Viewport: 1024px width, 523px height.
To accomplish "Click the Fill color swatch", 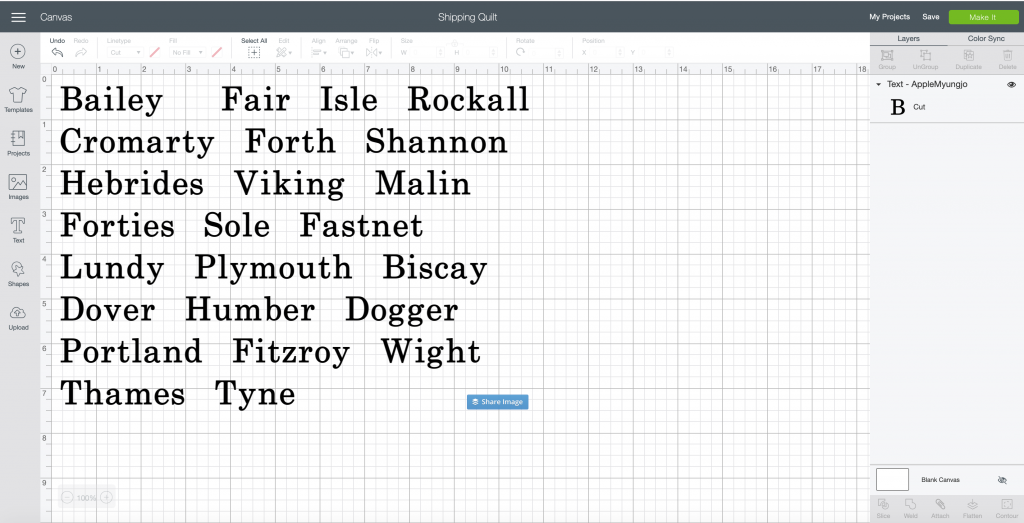I will click(217, 52).
